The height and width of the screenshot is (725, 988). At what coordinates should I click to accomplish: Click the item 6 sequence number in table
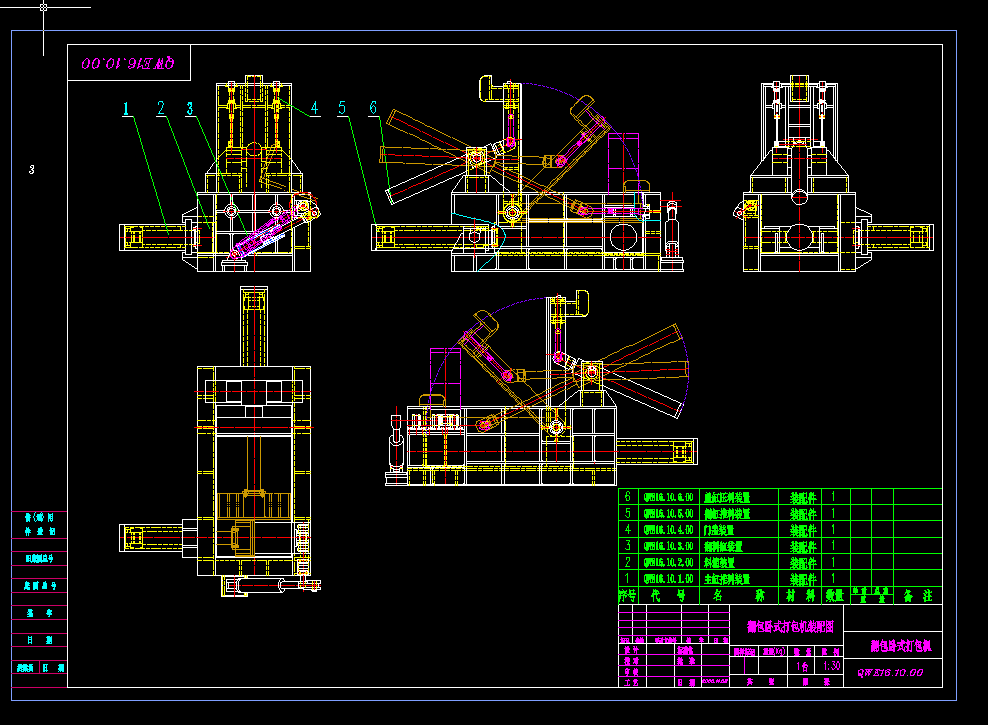pyautogui.click(x=628, y=497)
